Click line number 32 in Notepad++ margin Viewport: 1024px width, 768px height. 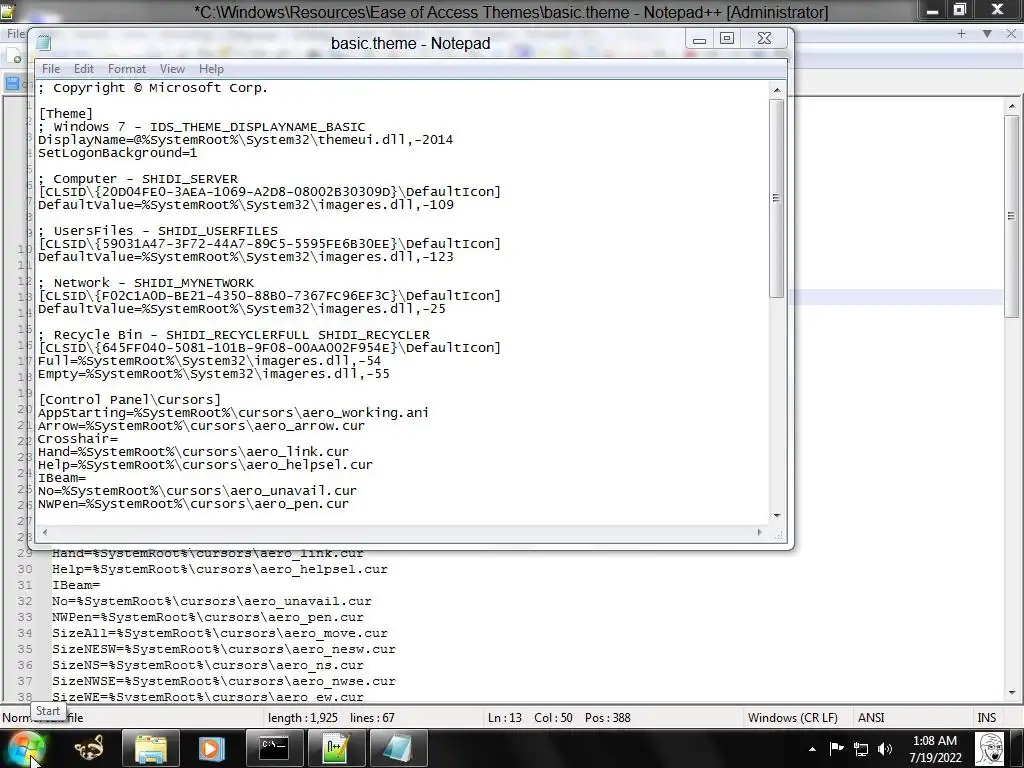click(x=25, y=601)
